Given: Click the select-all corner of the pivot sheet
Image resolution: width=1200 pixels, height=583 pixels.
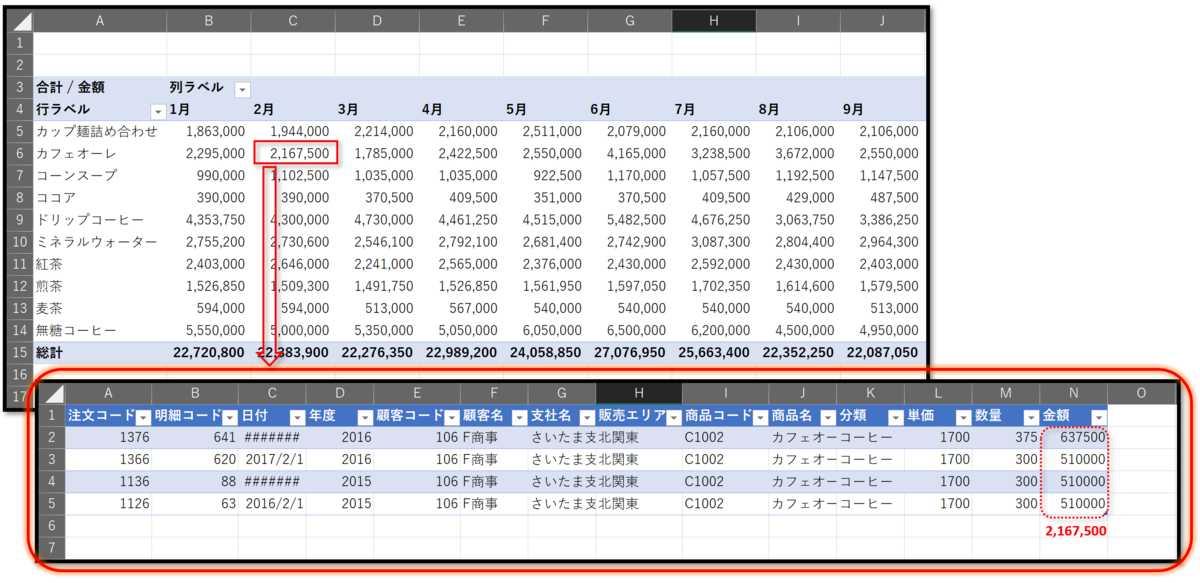Looking at the screenshot, I should click(20, 21).
